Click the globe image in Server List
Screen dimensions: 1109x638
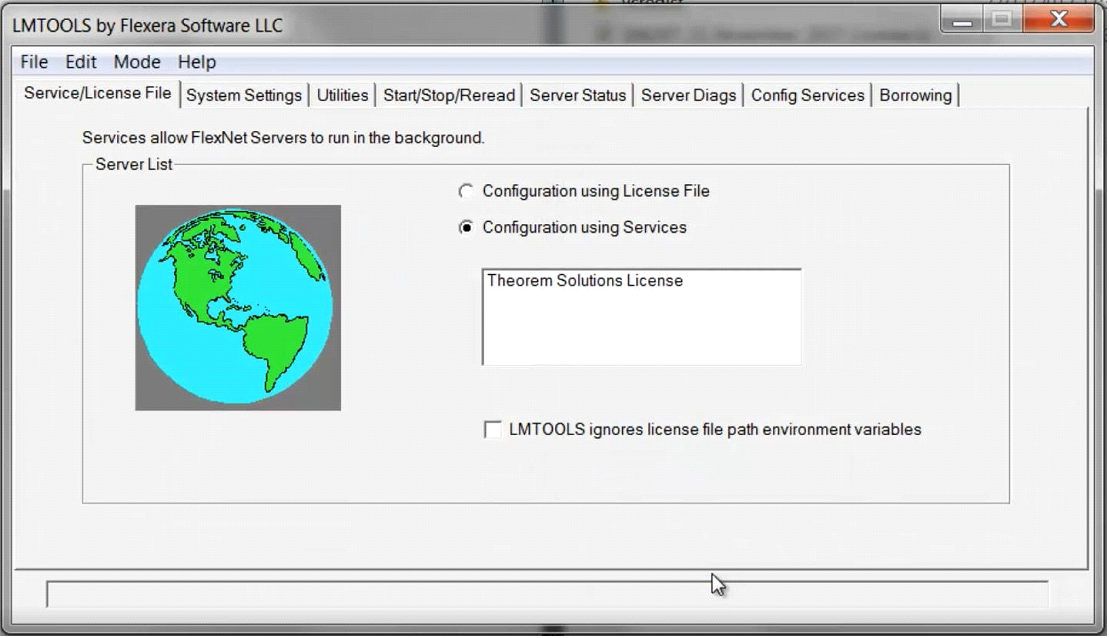click(238, 307)
